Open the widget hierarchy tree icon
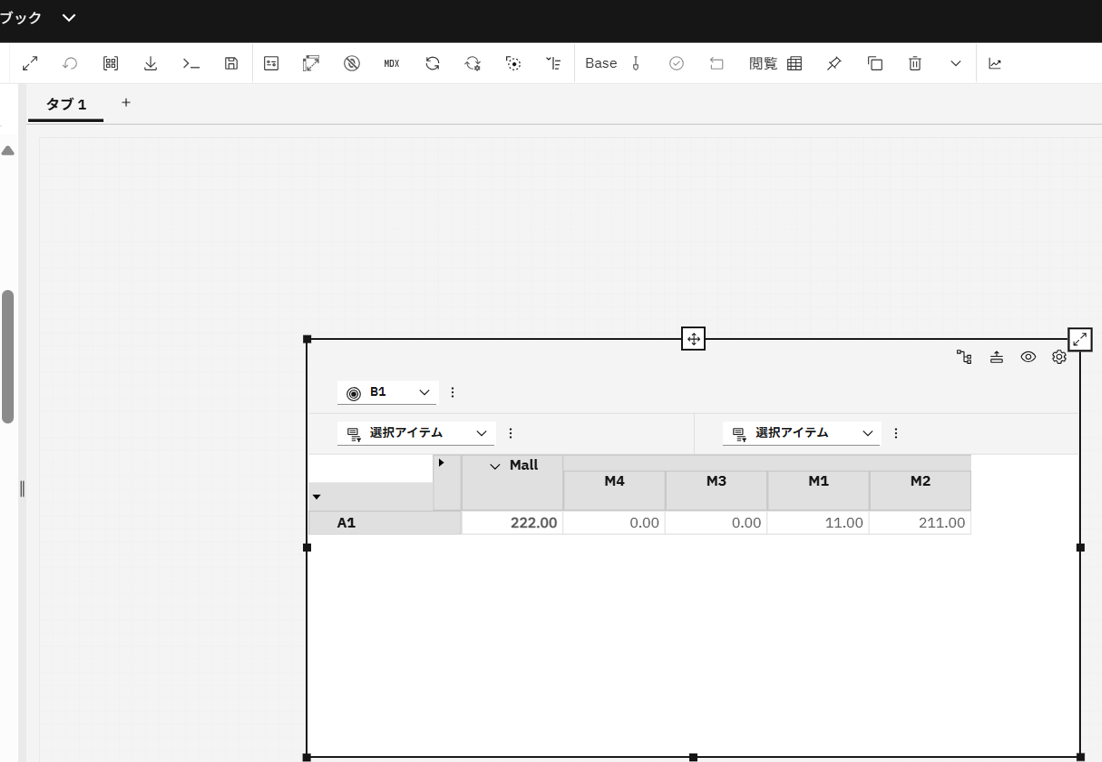1102x762 pixels. pyautogui.click(x=964, y=357)
